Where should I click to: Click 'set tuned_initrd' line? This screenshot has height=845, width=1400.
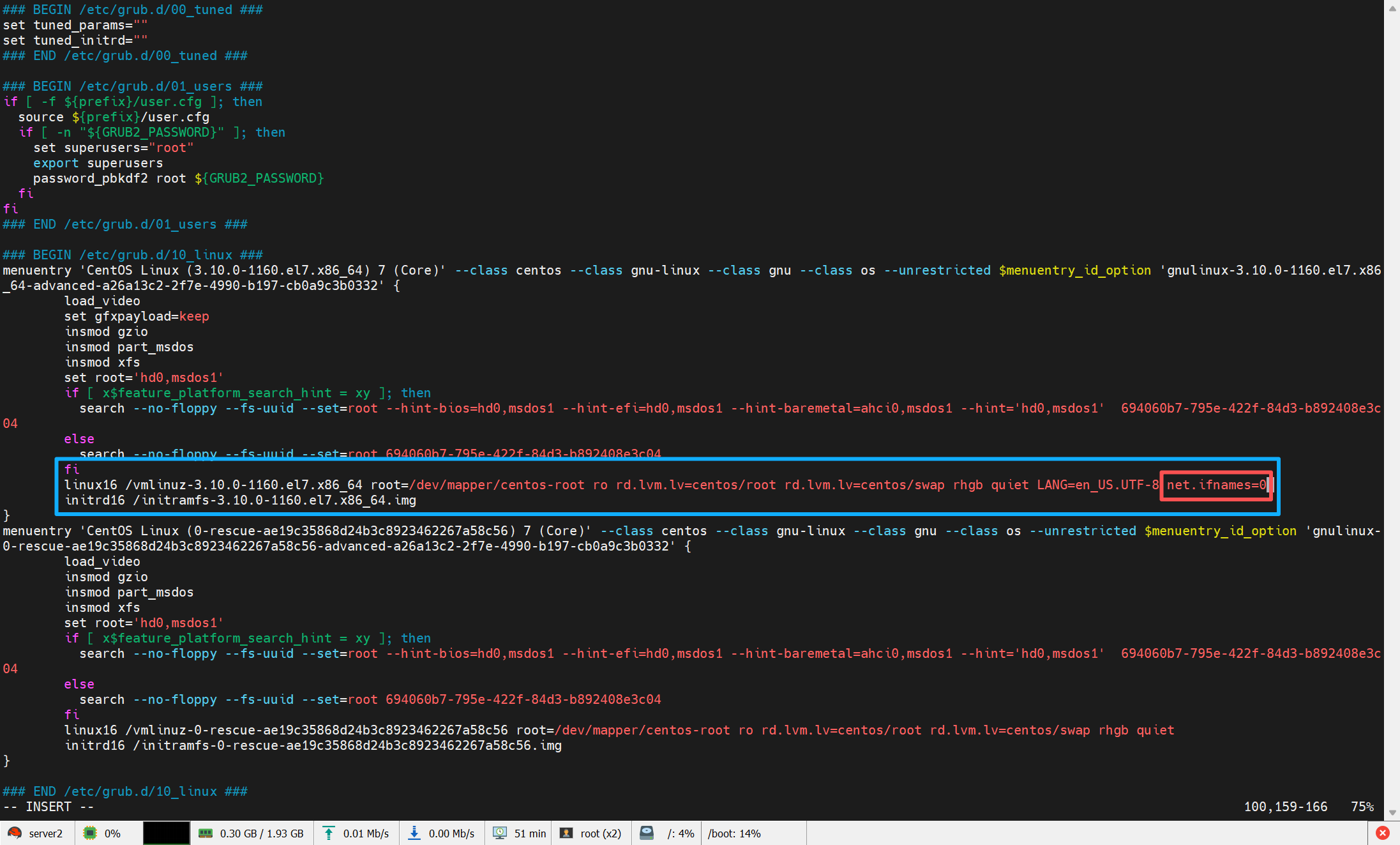click(75, 40)
